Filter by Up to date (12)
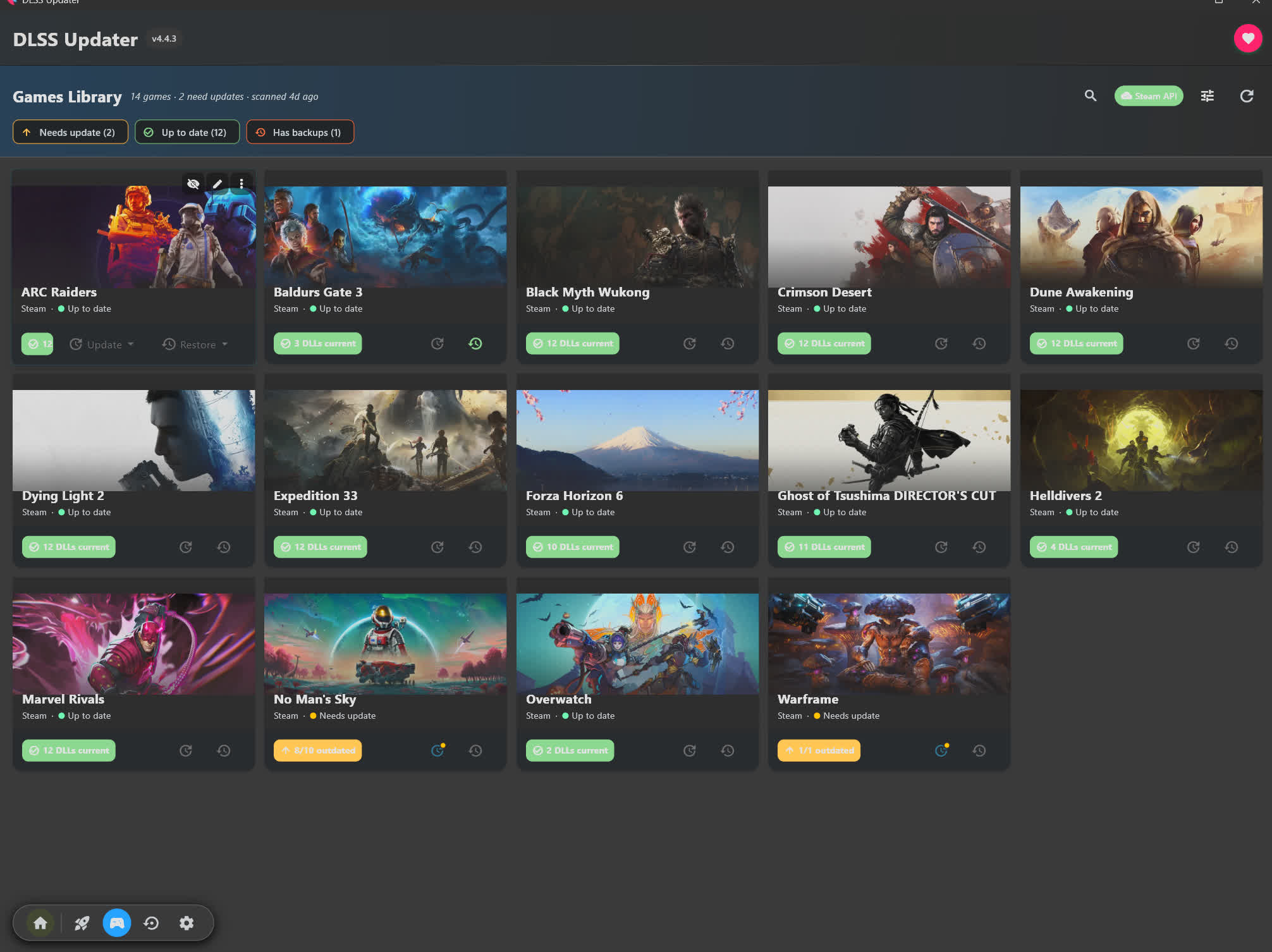The height and width of the screenshot is (952, 1272). (187, 132)
